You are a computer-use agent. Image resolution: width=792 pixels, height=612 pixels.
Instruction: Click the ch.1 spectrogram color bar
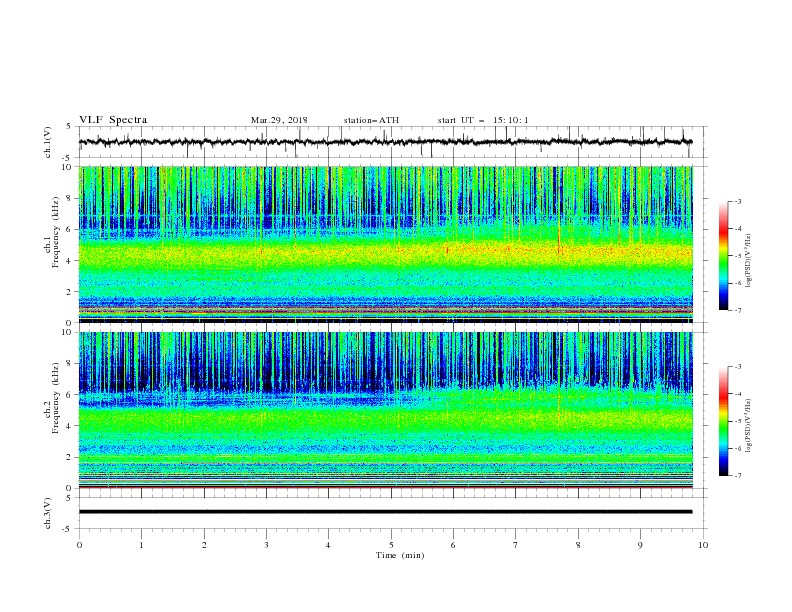pos(723,256)
